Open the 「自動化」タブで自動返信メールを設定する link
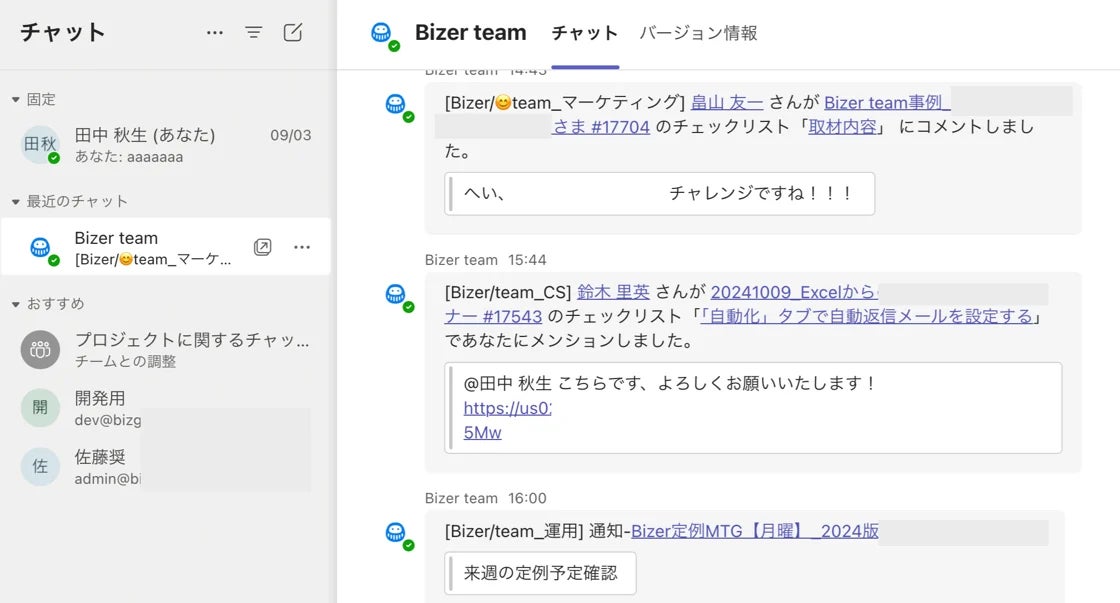 point(866,317)
